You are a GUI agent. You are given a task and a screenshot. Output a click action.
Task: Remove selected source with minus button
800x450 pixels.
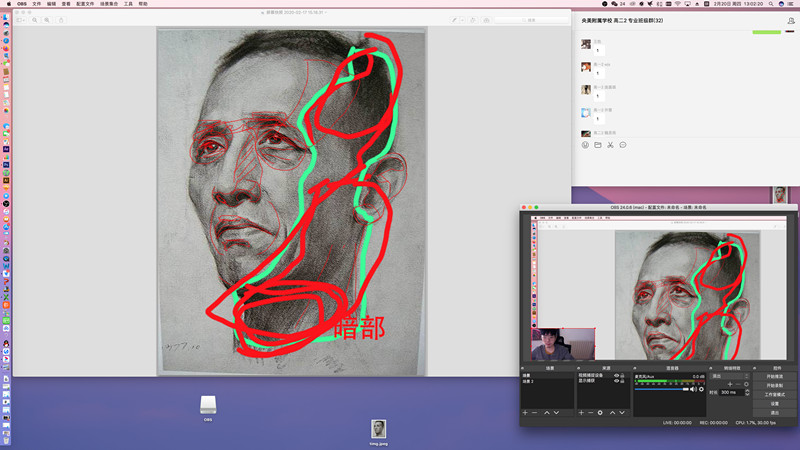coord(590,413)
